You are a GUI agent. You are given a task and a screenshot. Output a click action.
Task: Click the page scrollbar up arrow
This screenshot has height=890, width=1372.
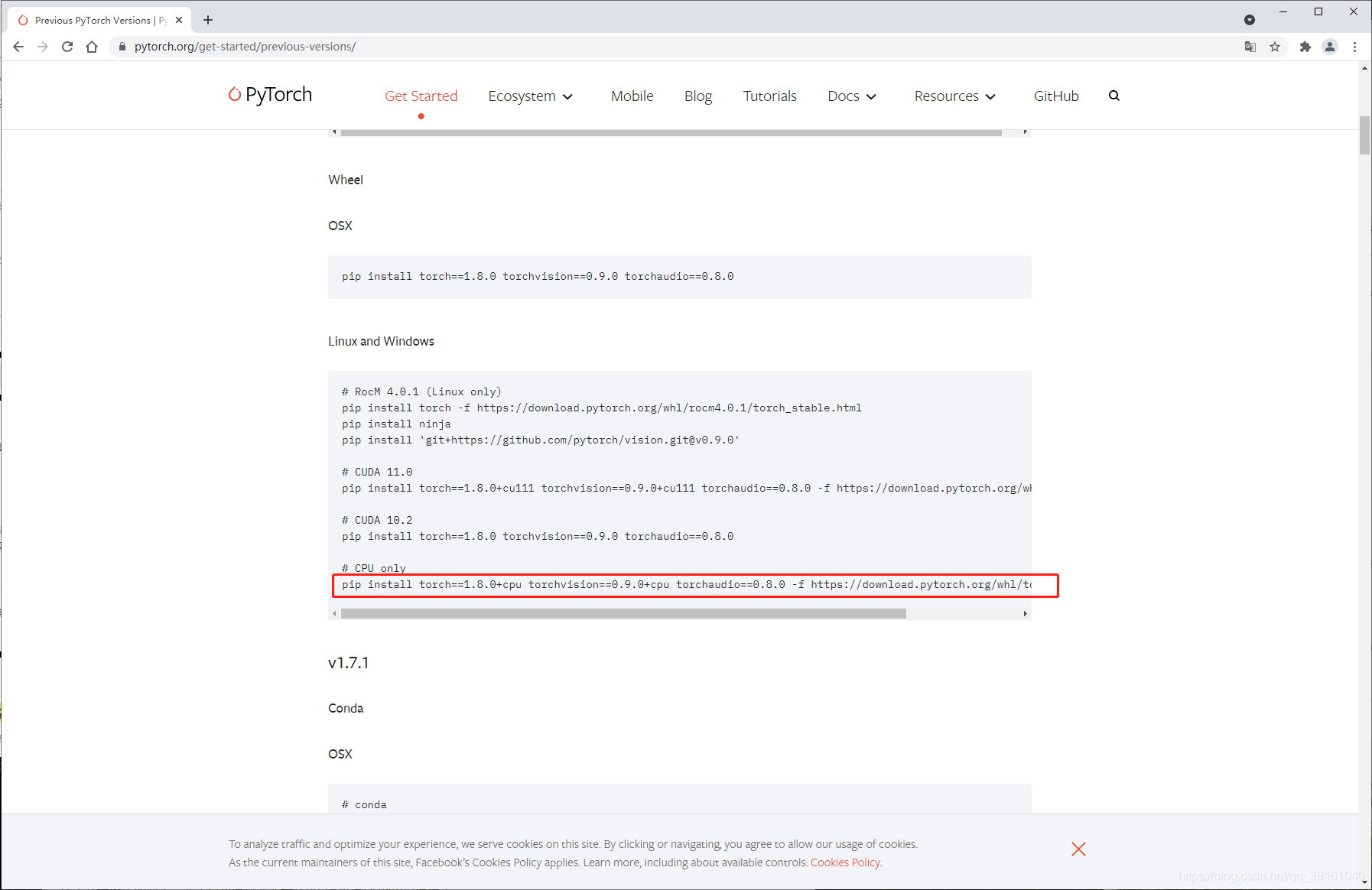pyautogui.click(x=1364, y=68)
